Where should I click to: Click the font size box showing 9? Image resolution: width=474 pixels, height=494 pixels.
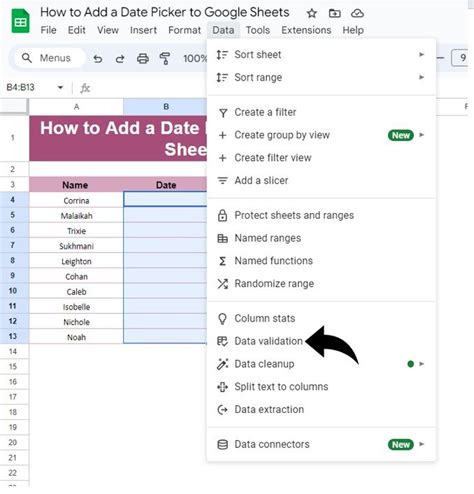pyautogui.click(x=461, y=58)
